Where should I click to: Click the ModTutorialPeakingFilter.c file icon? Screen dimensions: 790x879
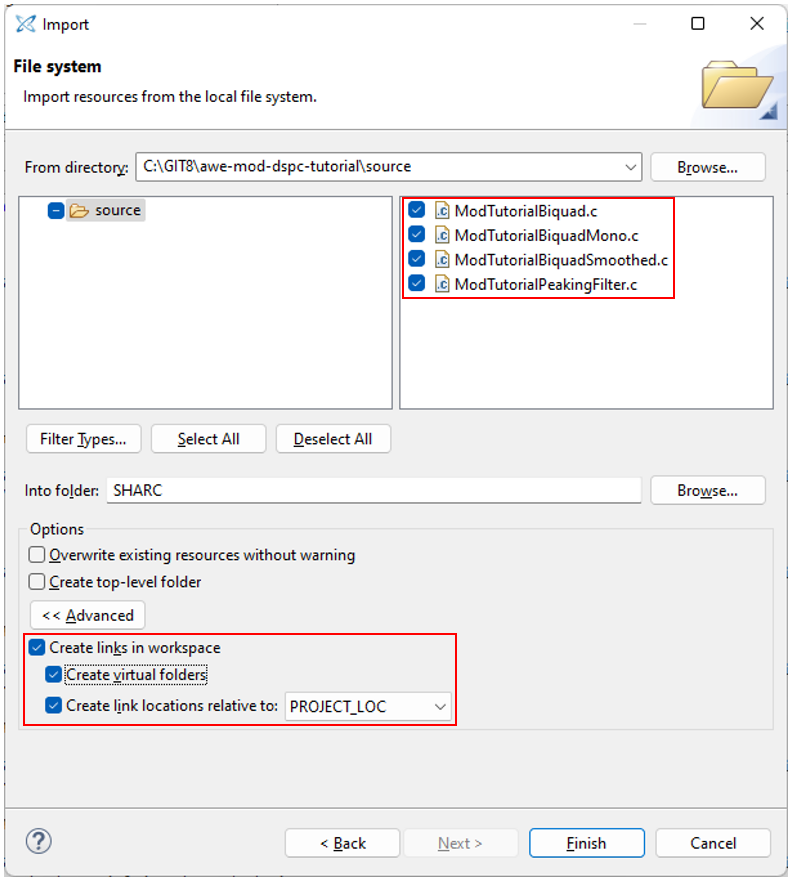[x=441, y=284]
